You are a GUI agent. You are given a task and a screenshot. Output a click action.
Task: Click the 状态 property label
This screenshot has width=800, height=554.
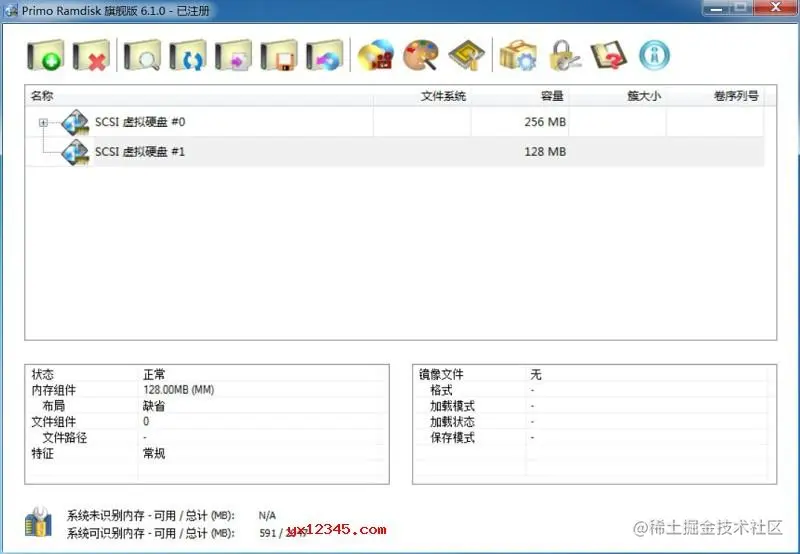point(42,374)
